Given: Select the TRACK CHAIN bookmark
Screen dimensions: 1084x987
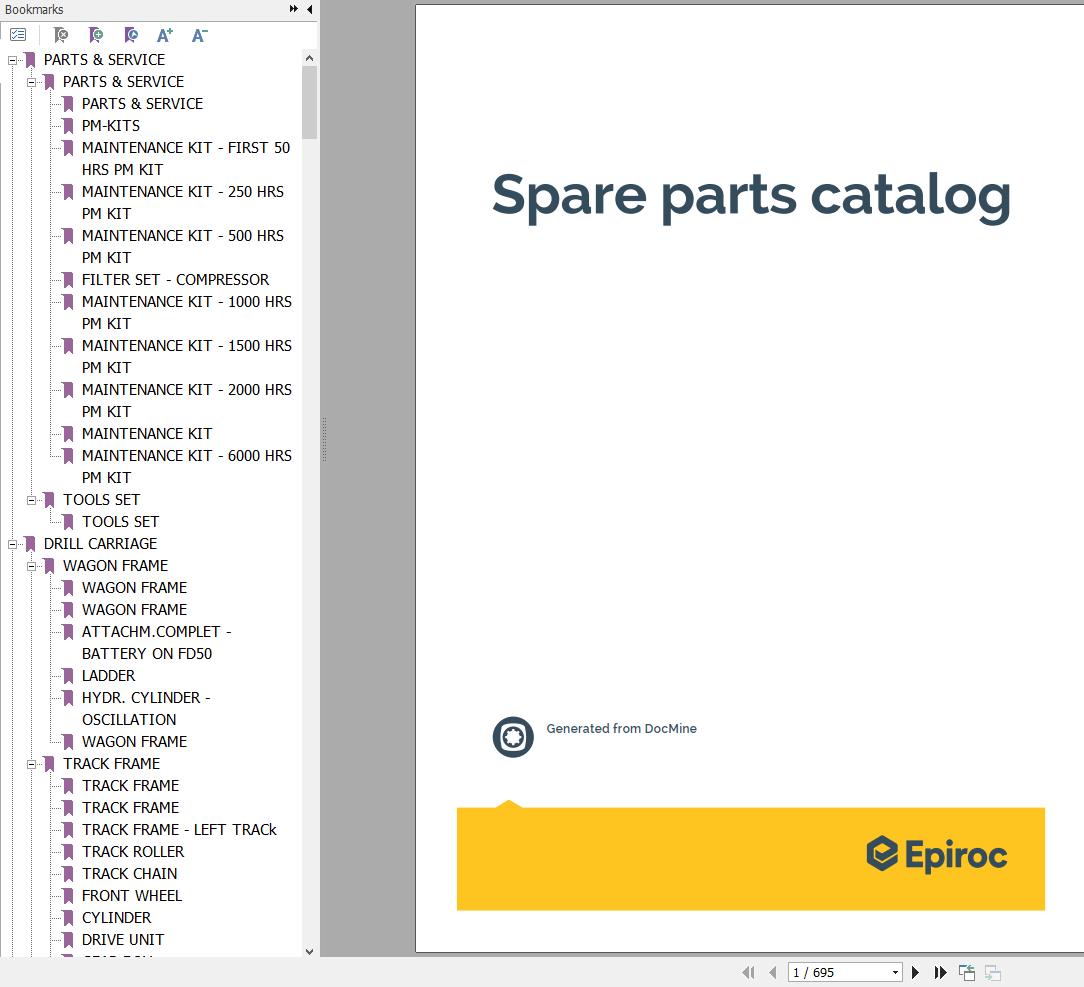Looking at the screenshot, I should coord(129,874).
